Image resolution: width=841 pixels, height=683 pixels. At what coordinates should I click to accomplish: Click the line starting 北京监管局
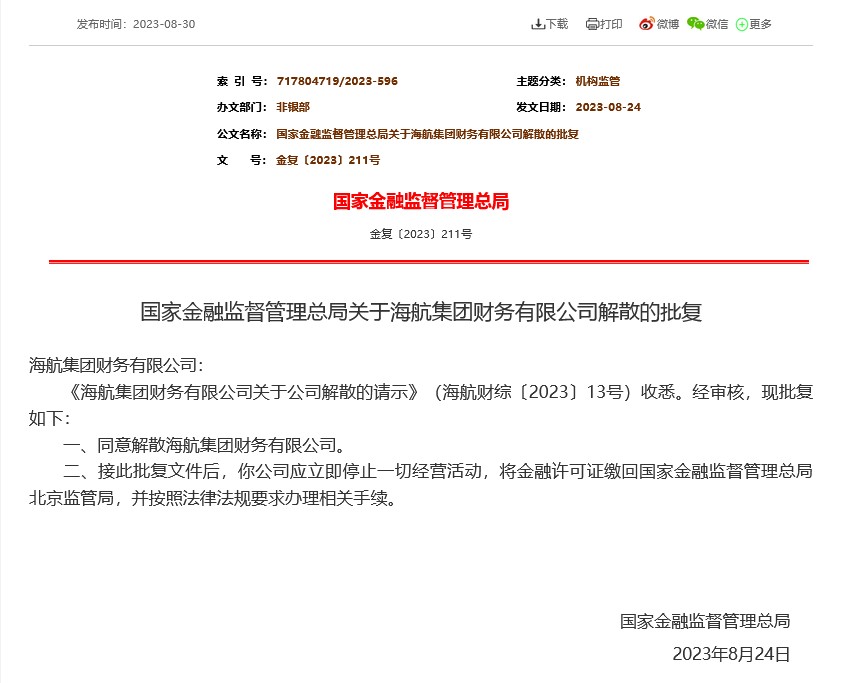213,498
